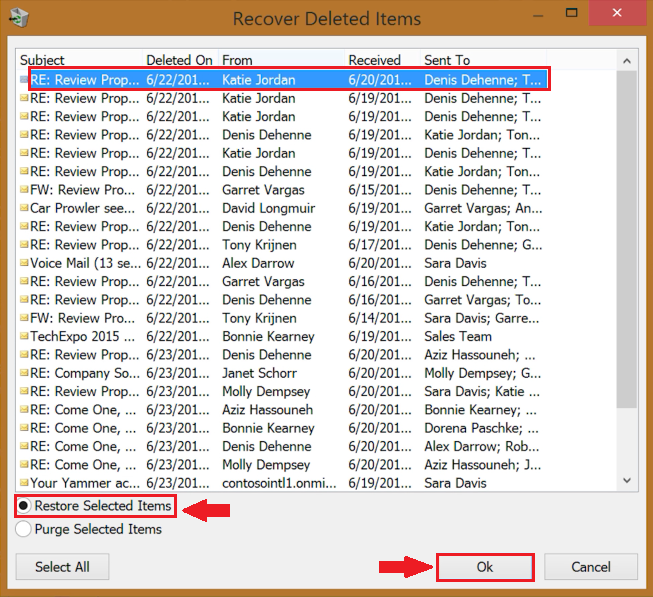Select the RE: Come One message from Molly Dempsey
The height and width of the screenshot is (597, 653).
coord(282,465)
